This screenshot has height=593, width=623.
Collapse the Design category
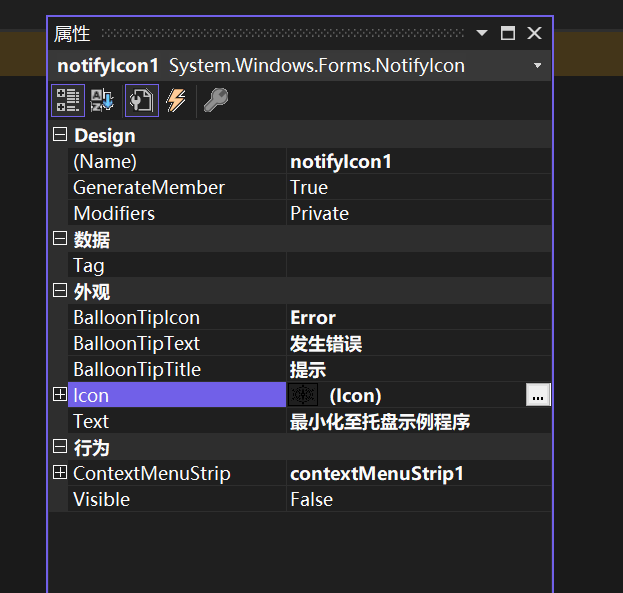tap(60, 135)
